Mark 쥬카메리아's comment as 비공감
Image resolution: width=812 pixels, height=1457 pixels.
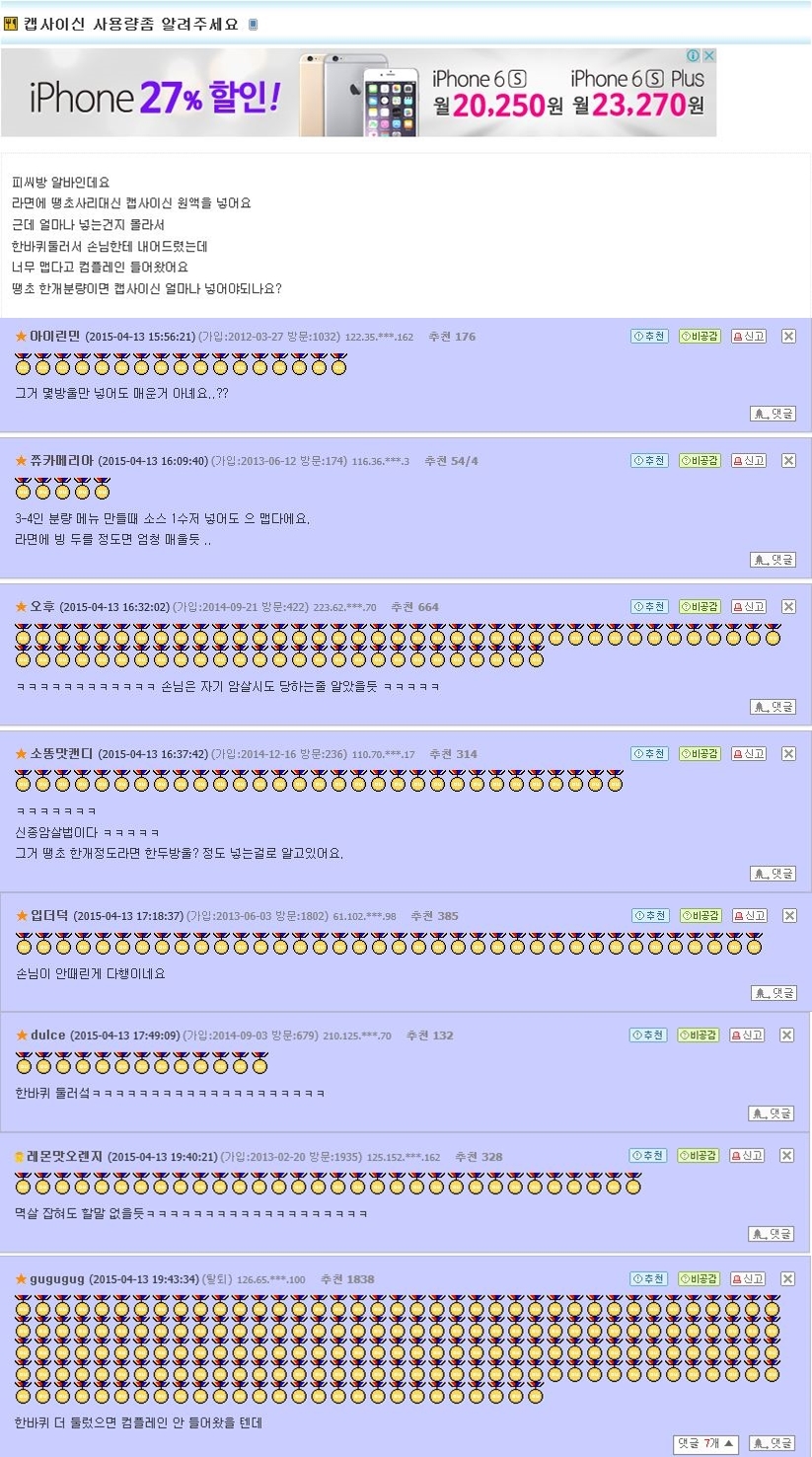coord(700,461)
